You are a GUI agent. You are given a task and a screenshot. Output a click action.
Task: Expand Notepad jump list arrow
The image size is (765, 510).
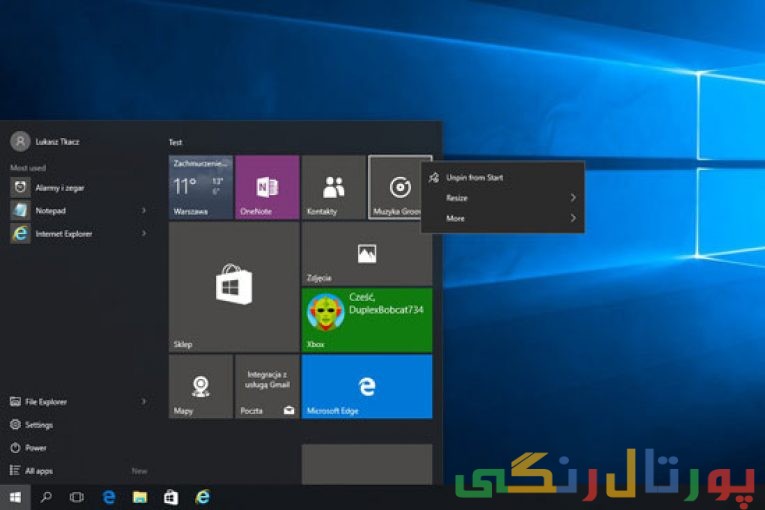144,210
